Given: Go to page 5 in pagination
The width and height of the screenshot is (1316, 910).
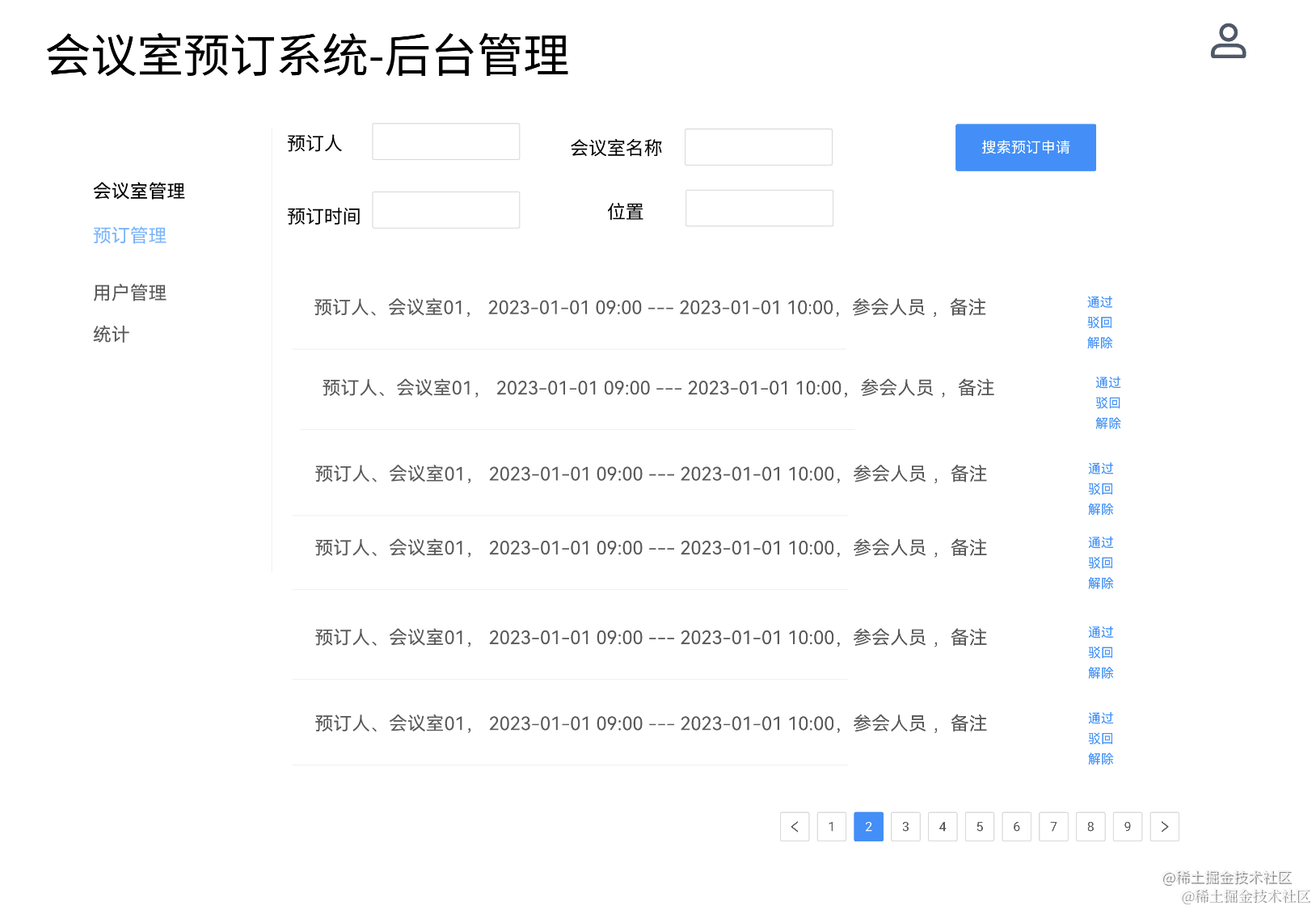Looking at the screenshot, I should [980, 827].
